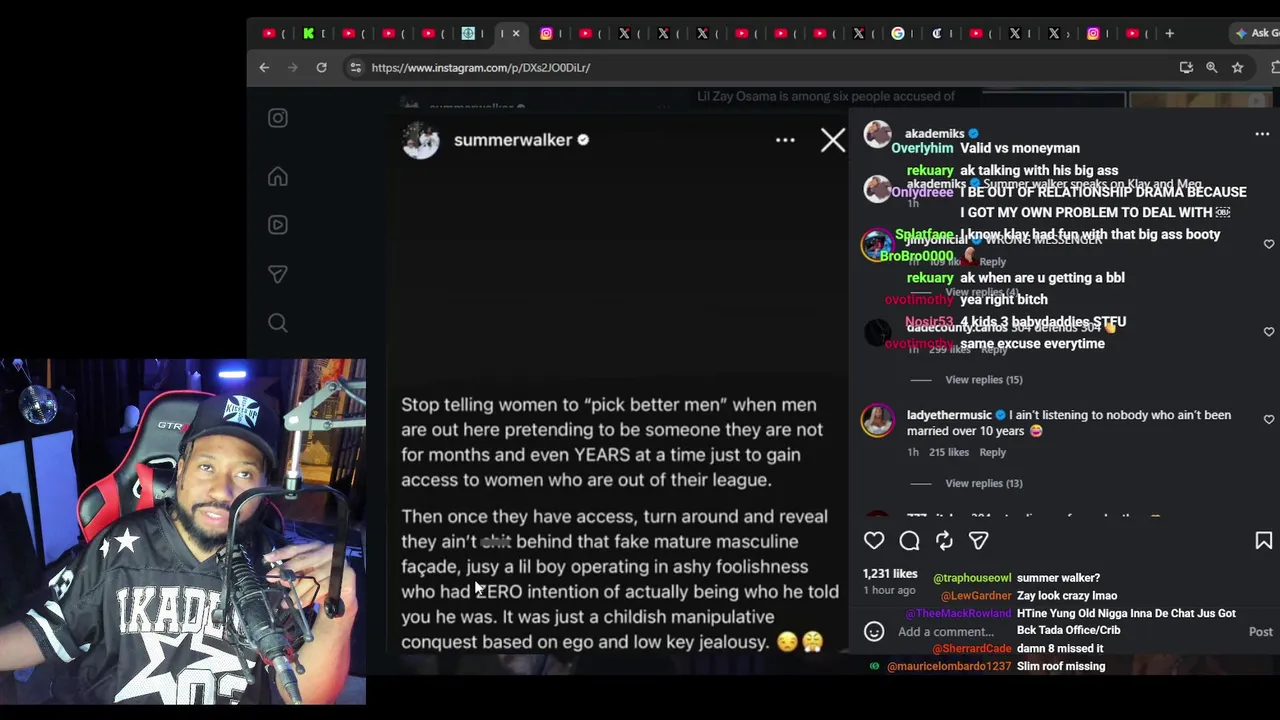Open the Search magnifier in the sidebar
The image size is (1280, 720).
(278, 322)
